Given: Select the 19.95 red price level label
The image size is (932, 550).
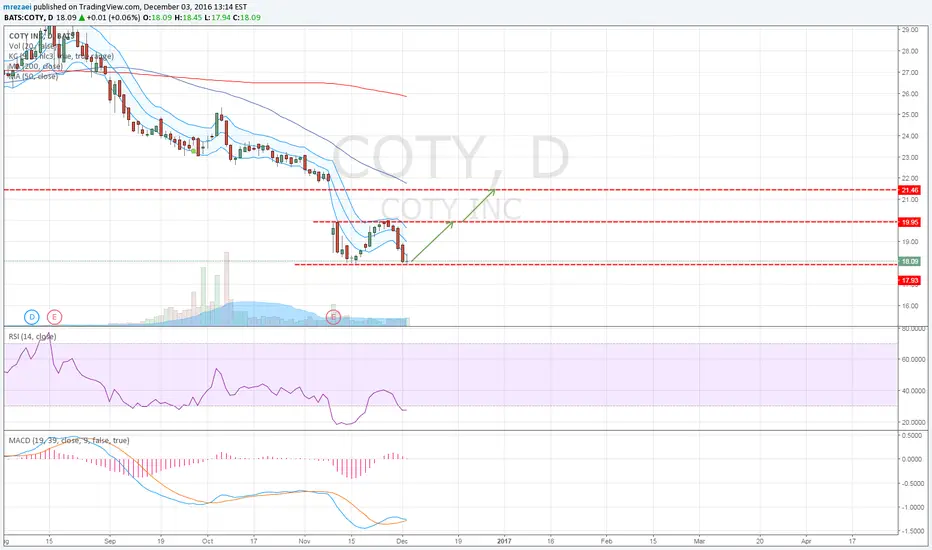Looking at the screenshot, I should [909, 222].
